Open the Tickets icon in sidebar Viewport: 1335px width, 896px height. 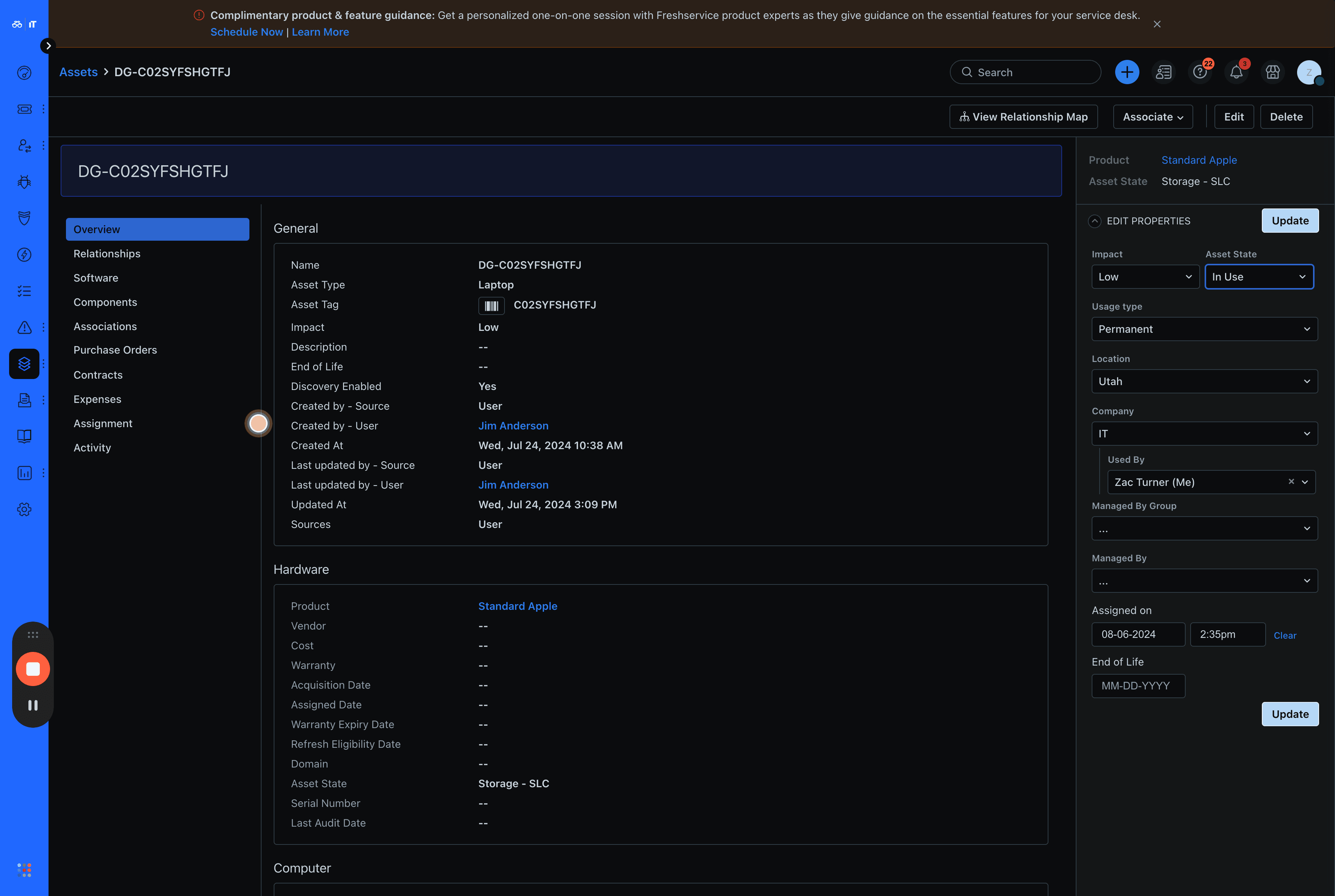24,109
